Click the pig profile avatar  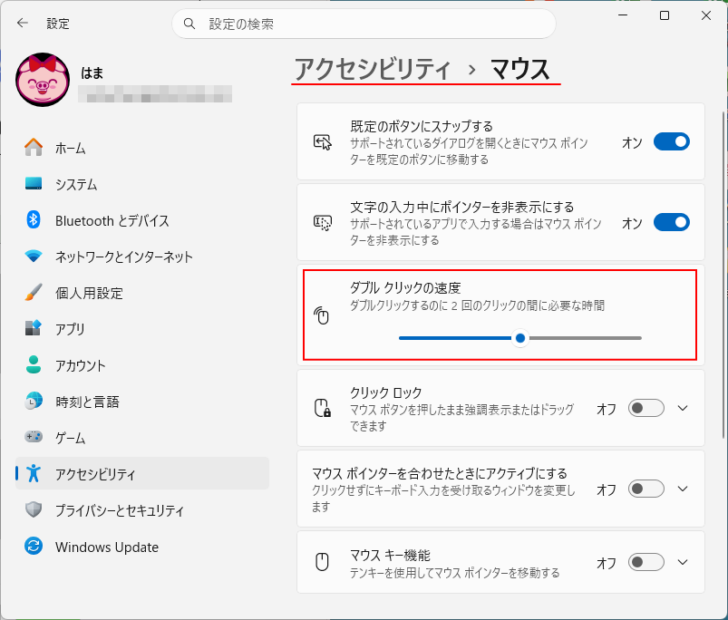[x=43, y=79]
